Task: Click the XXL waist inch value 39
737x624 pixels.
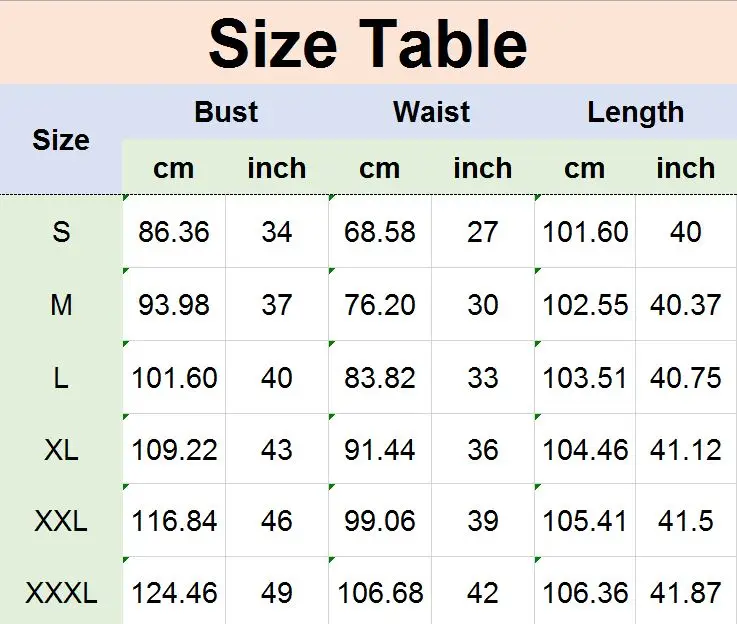Action: point(483,521)
